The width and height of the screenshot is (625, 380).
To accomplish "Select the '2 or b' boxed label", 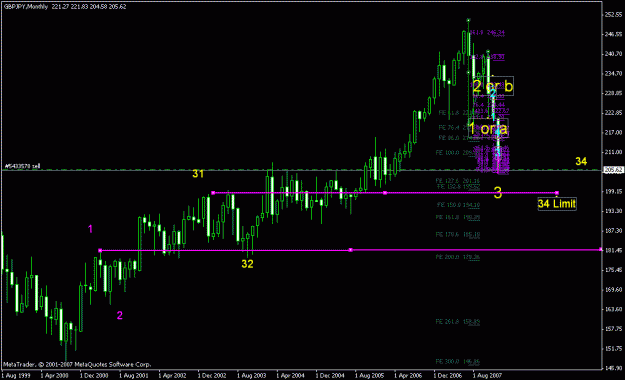I will (x=493, y=86).
